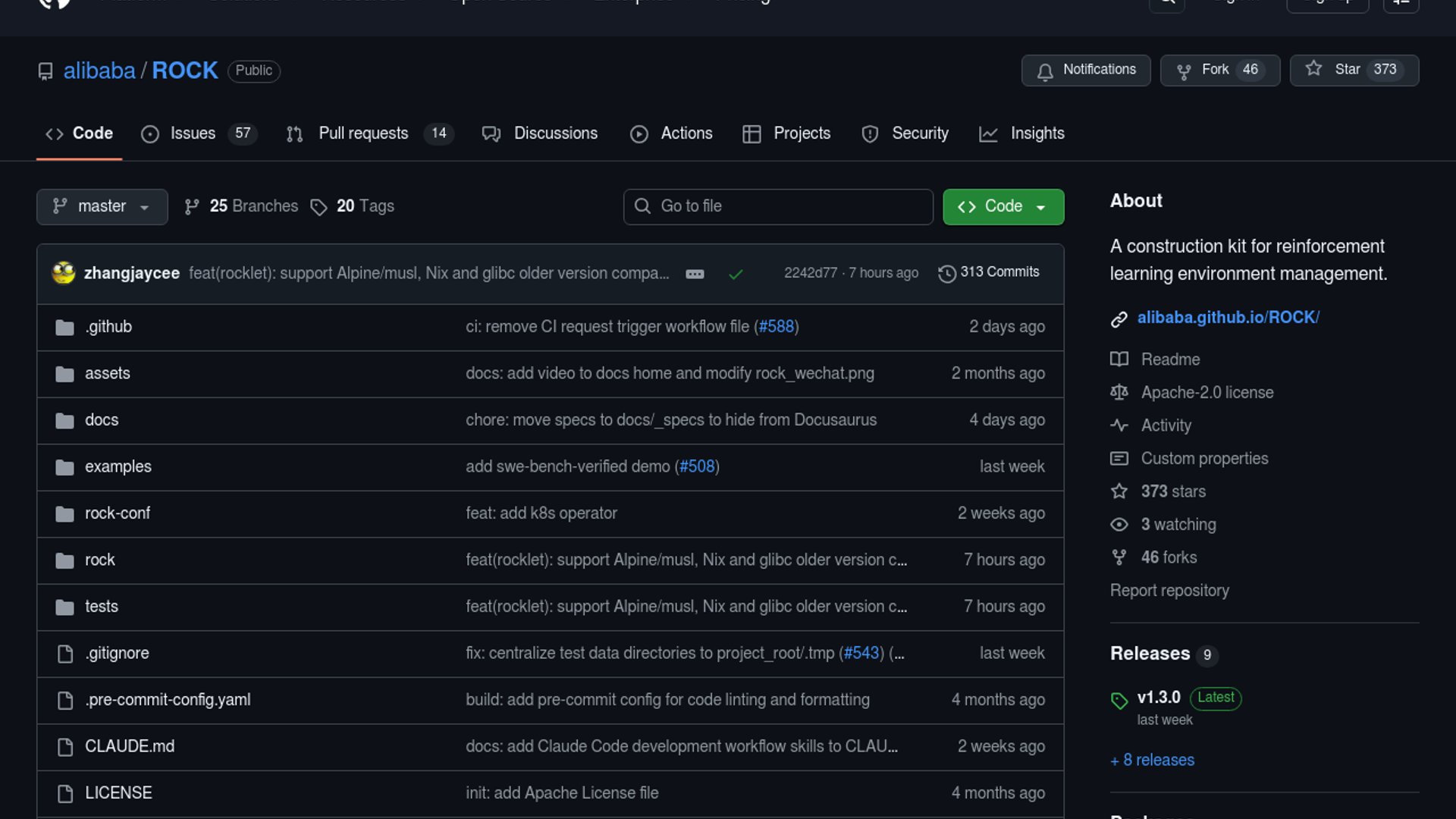The width and height of the screenshot is (1456, 819).
Task: Click the Fork icon button
Action: (x=1183, y=71)
